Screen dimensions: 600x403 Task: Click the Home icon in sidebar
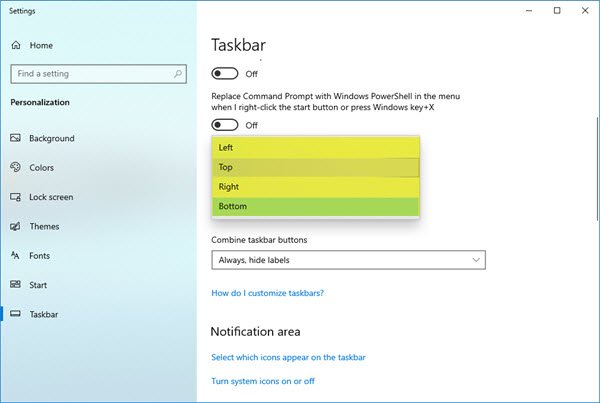click(x=16, y=45)
